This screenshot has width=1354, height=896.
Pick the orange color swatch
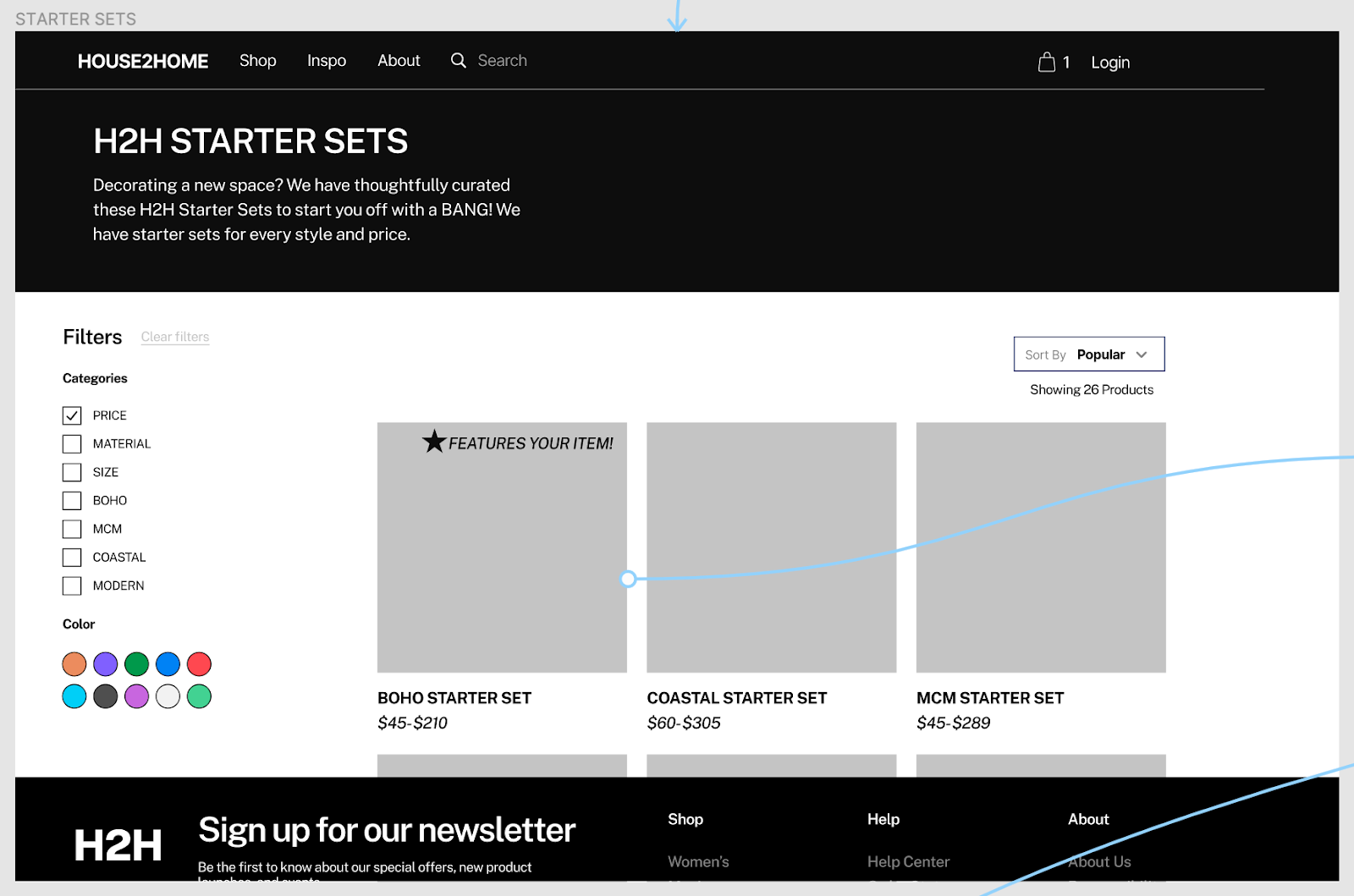74,664
